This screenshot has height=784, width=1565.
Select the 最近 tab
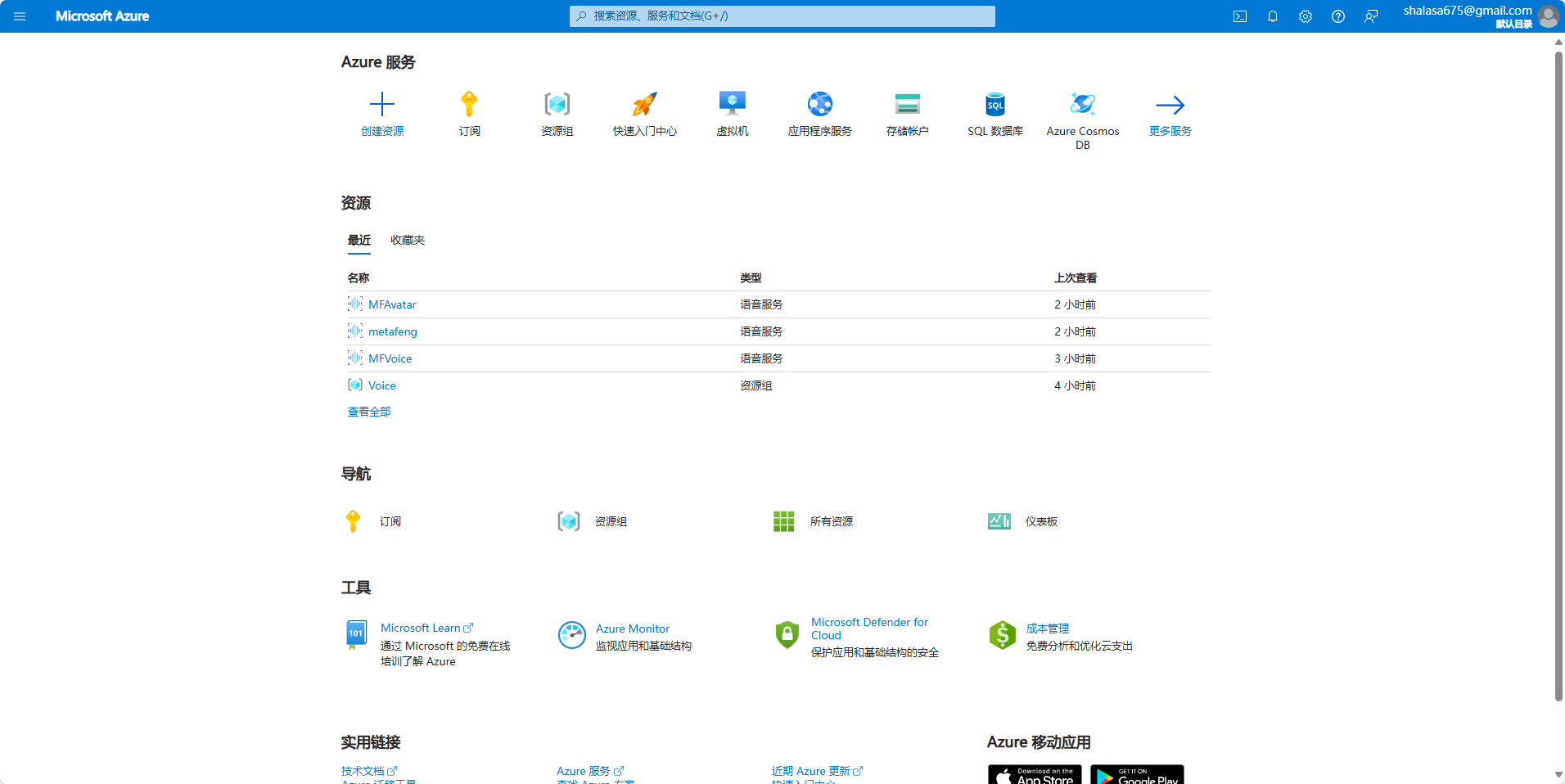359,241
